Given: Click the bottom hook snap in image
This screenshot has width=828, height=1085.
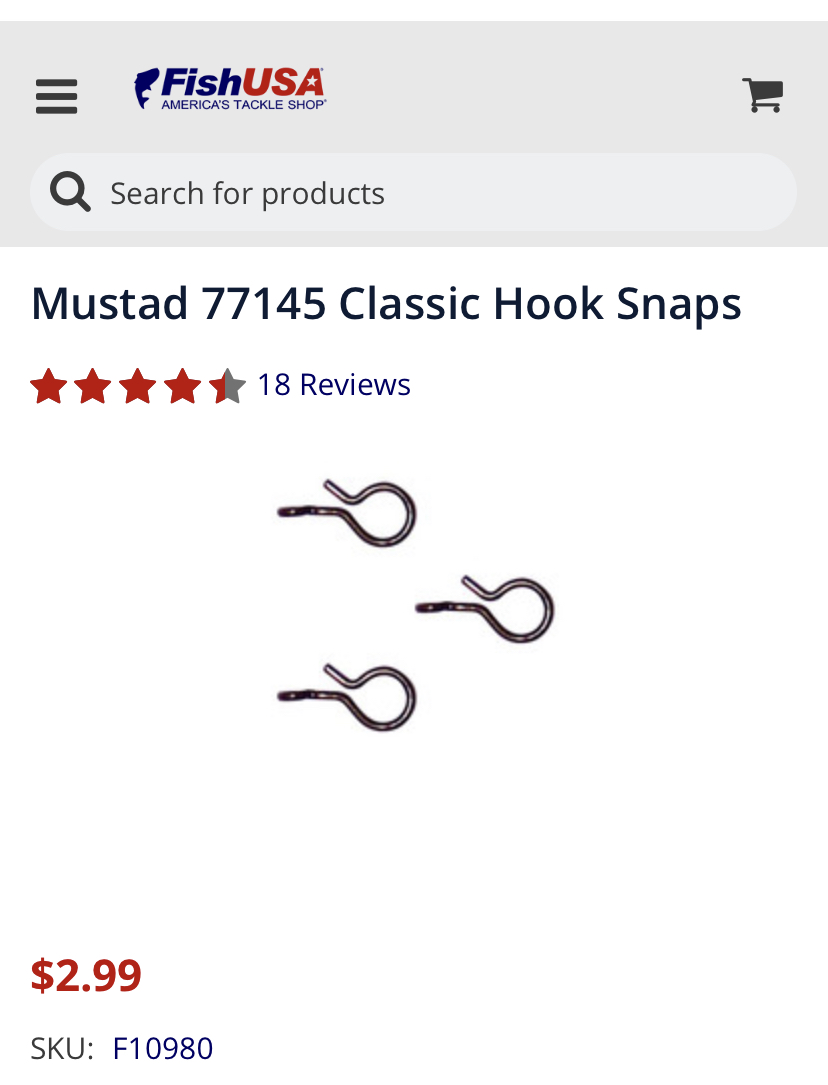Looking at the screenshot, I should tap(347, 697).
